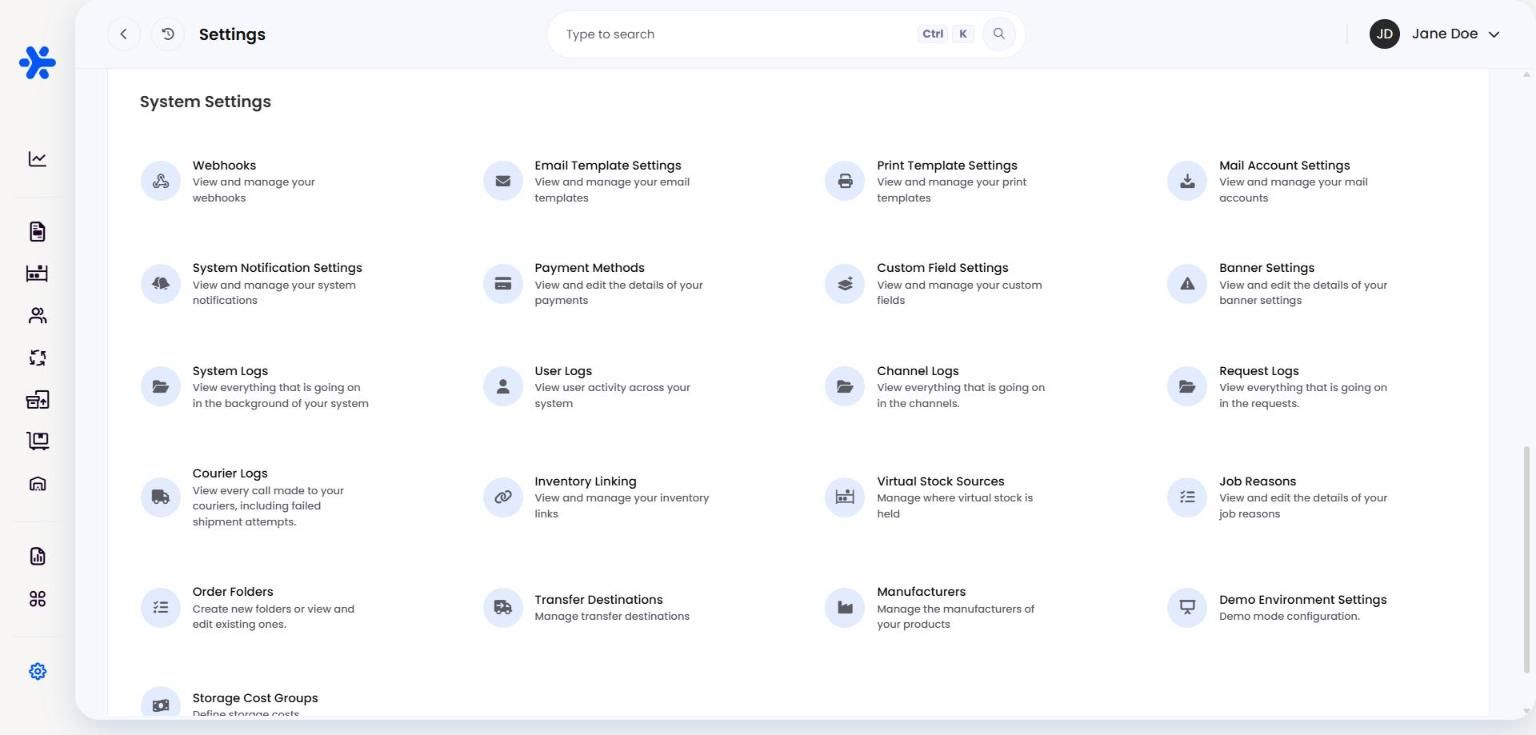
Task: Click the JD user avatar
Action: tap(1384, 34)
